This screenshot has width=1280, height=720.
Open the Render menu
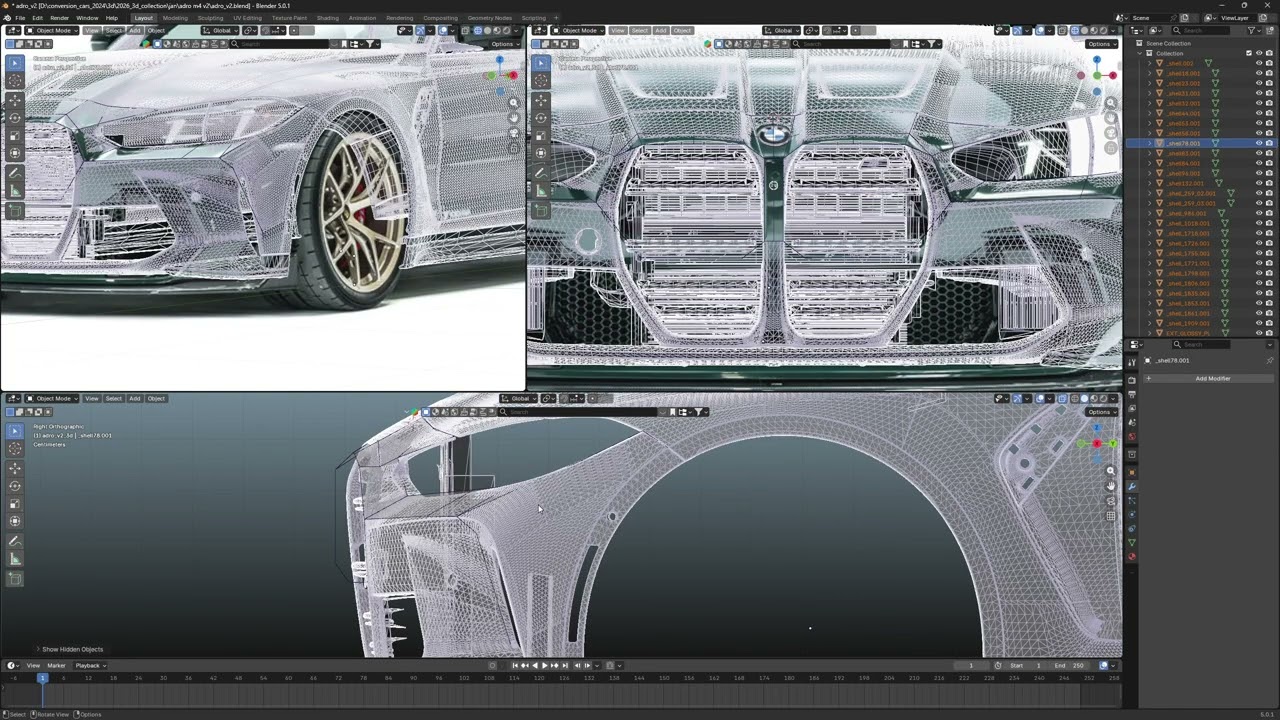tap(60, 18)
